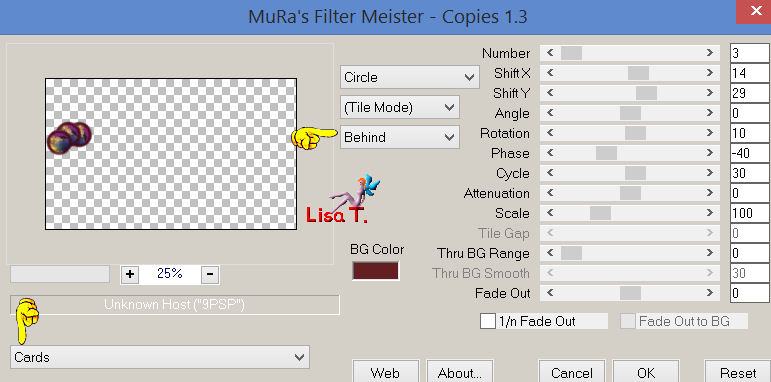Click the Shift Y value field

point(749,93)
